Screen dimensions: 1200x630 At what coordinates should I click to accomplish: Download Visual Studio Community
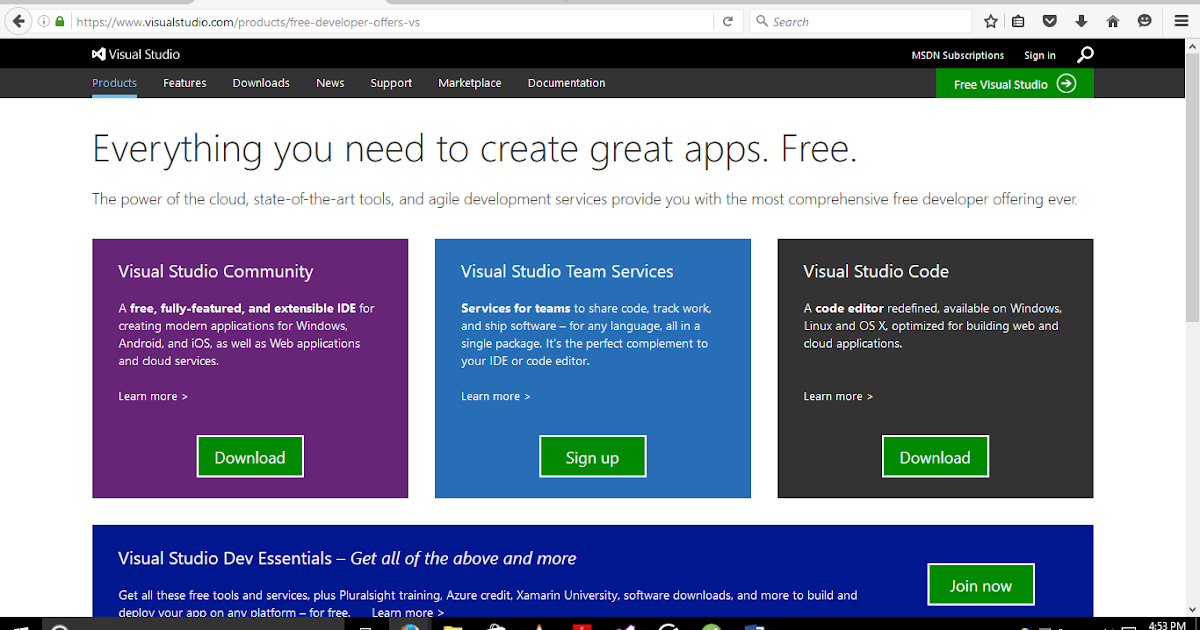click(x=250, y=456)
